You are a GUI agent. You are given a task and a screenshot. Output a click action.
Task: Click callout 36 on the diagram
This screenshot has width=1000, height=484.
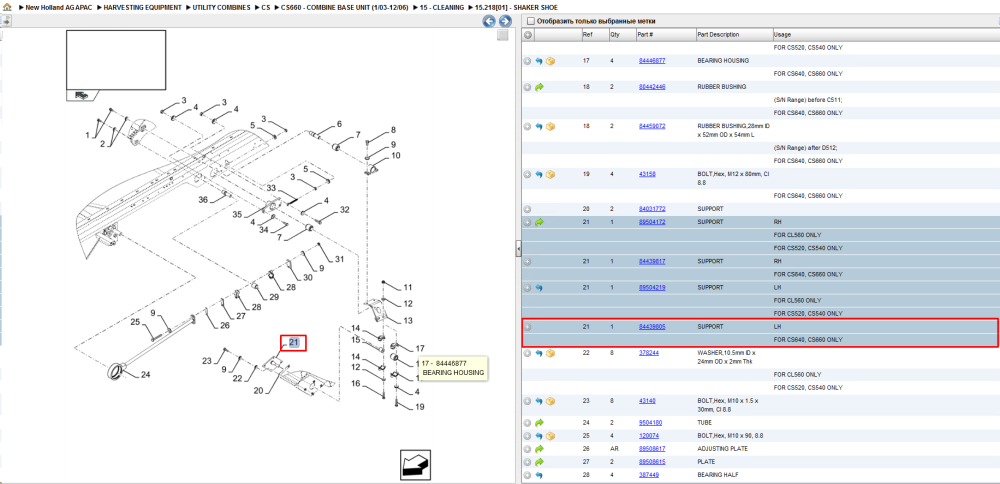click(x=203, y=200)
